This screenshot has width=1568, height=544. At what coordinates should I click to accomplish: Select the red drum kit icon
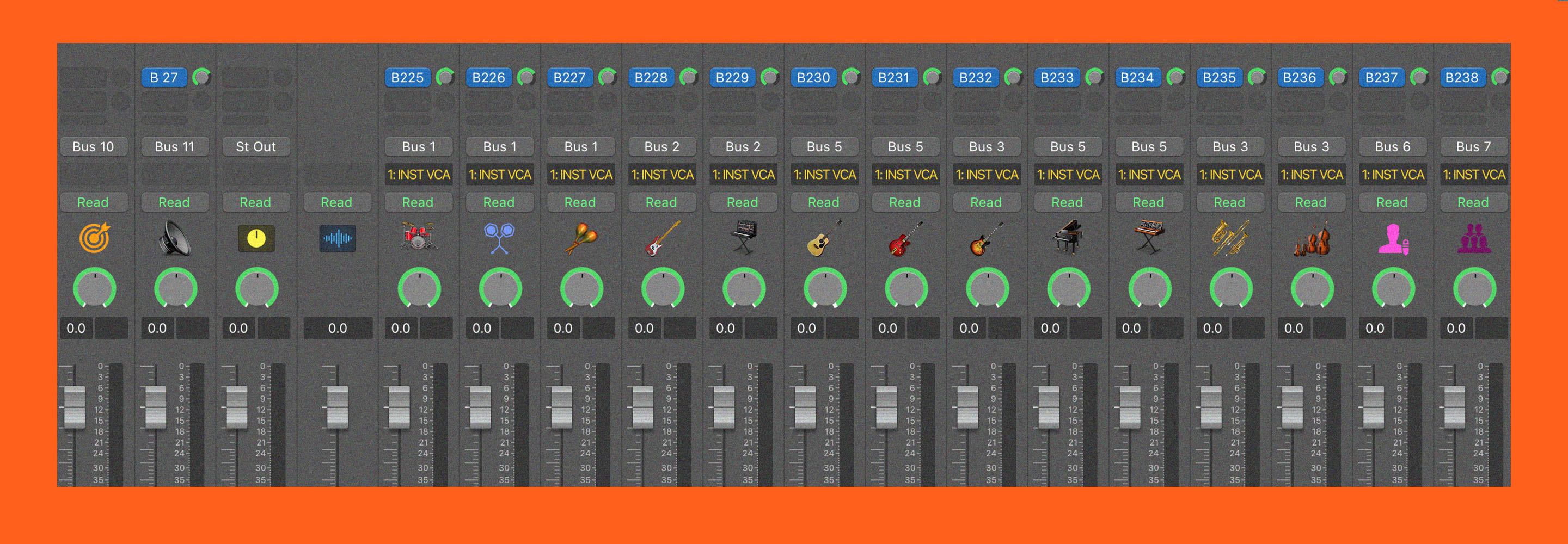[419, 237]
